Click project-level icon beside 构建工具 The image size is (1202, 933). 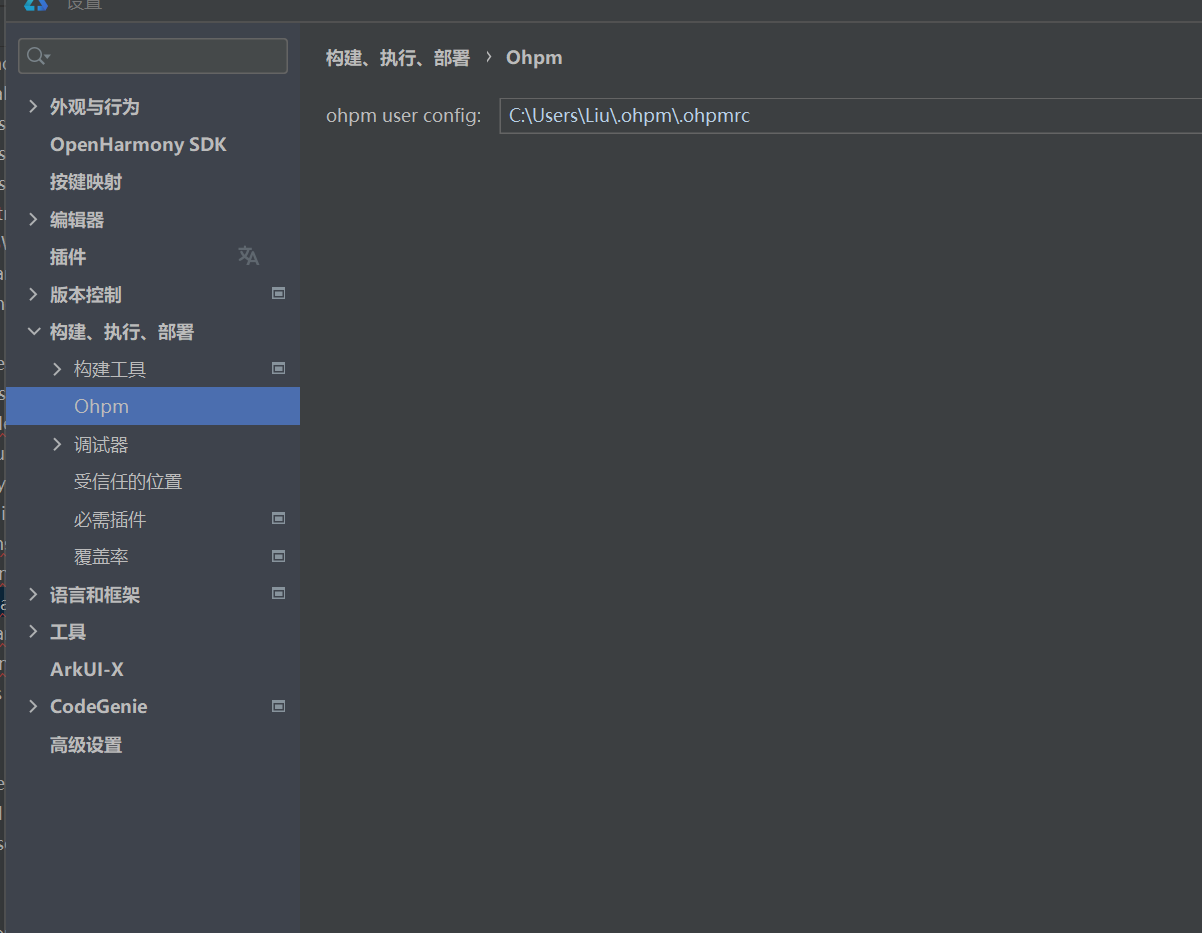click(x=279, y=368)
